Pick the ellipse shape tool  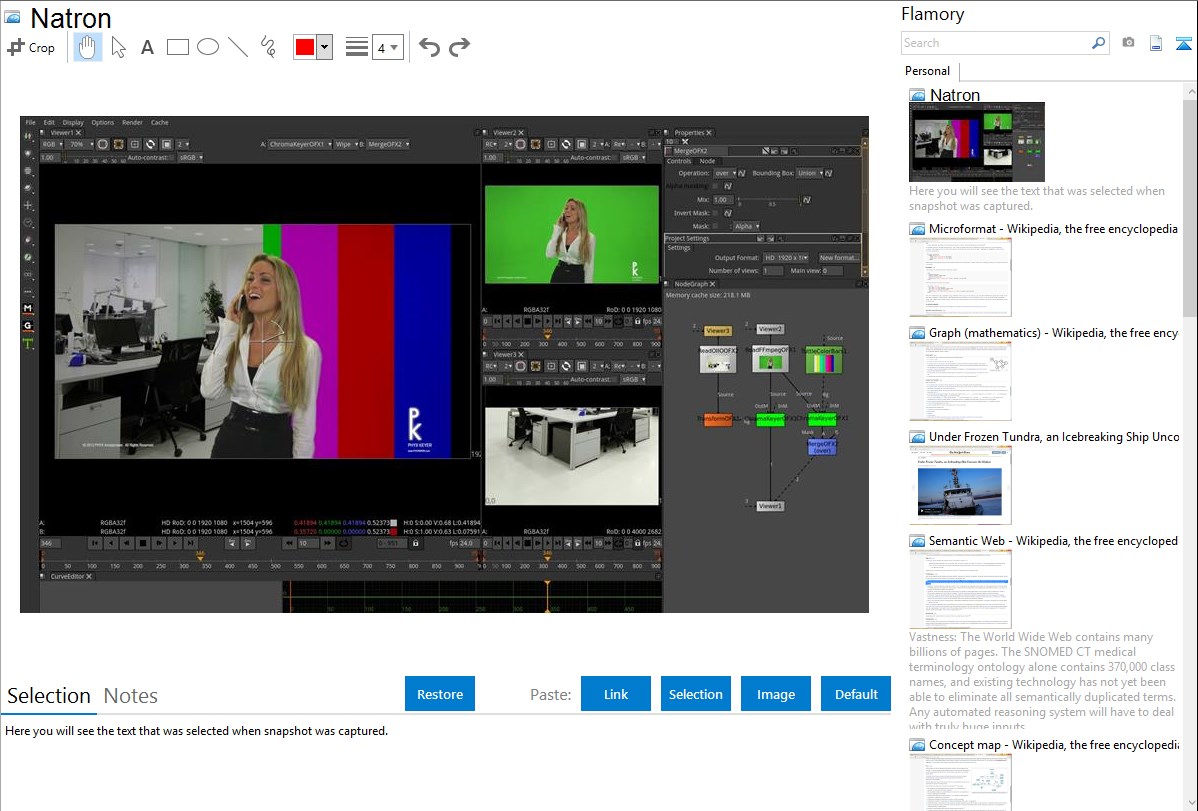tap(207, 47)
